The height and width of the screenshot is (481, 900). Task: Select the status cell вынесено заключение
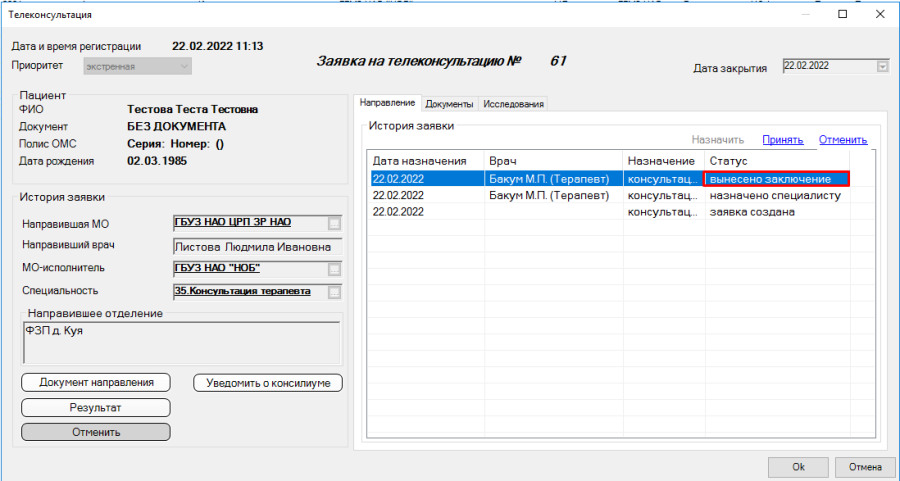pyautogui.click(x=777, y=179)
